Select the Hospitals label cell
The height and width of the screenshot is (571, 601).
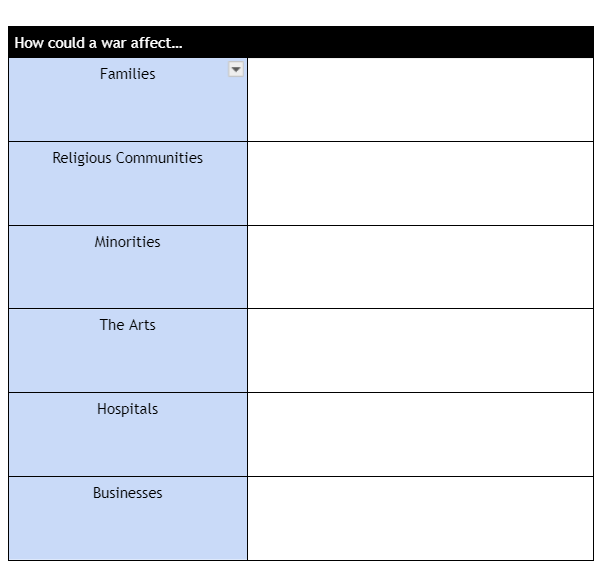coord(128,435)
